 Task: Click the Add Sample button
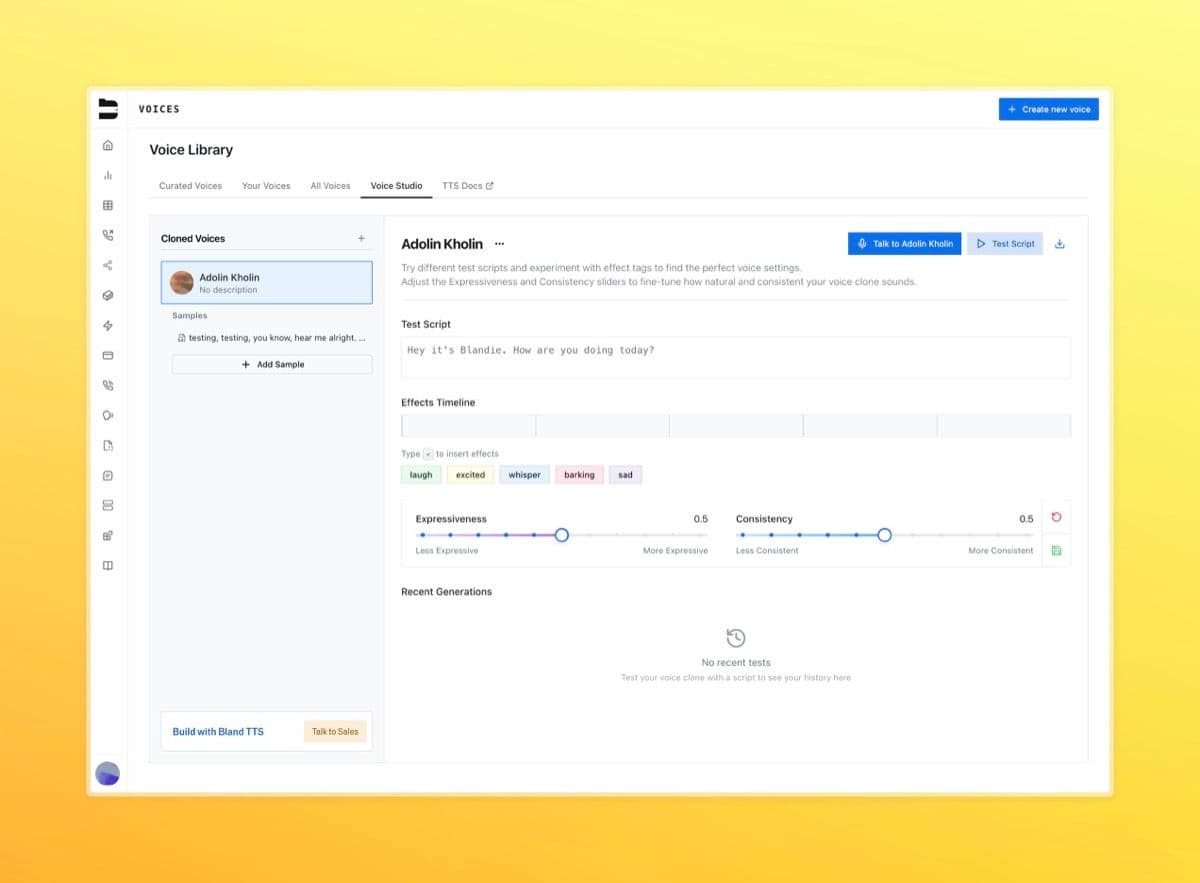click(272, 365)
